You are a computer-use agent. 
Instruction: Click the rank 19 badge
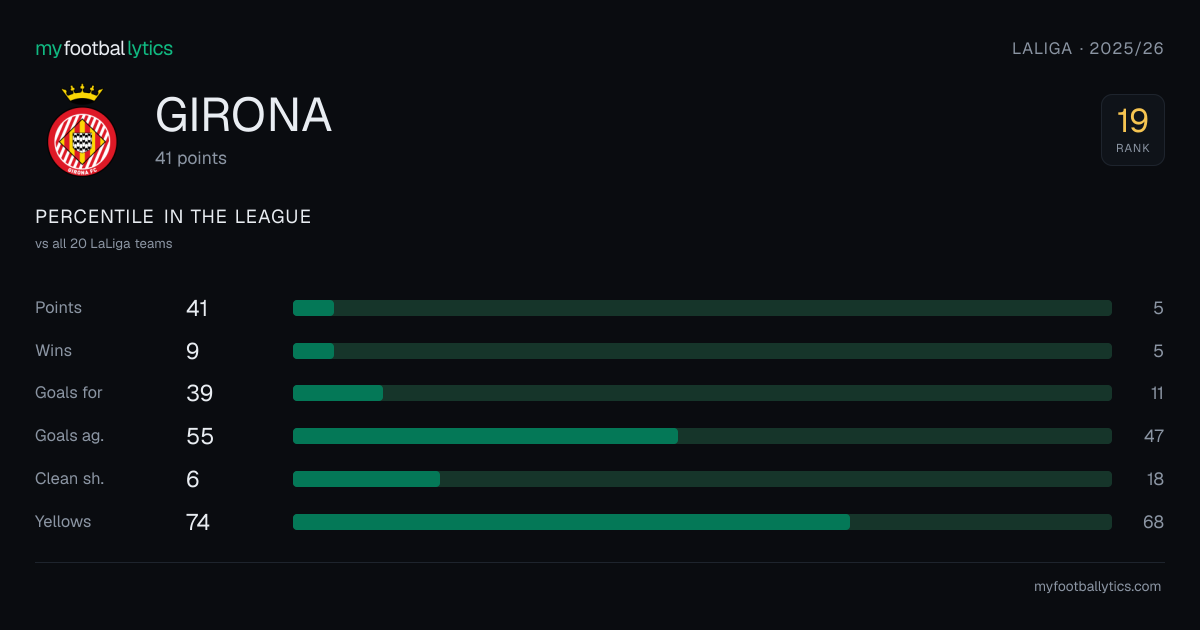click(x=1133, y=130)
